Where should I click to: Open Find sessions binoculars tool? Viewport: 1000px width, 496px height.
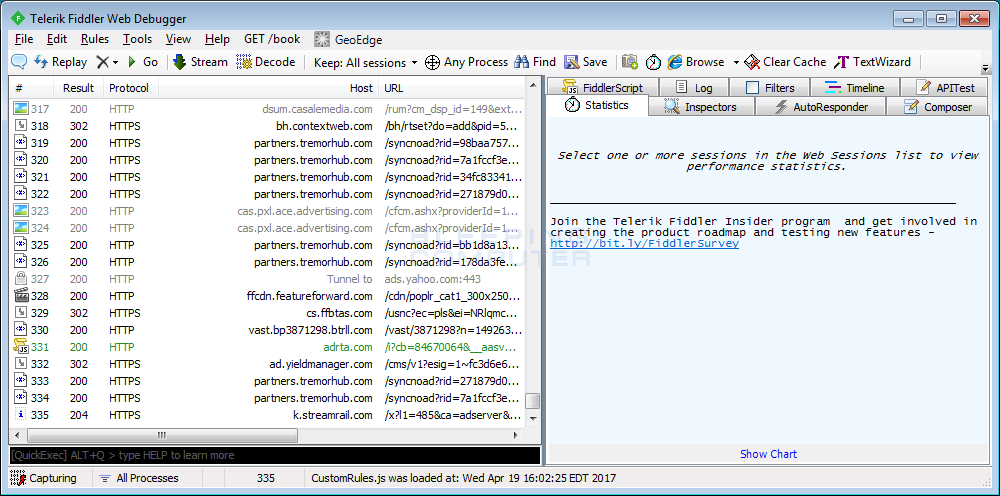(x=536, y=62)
